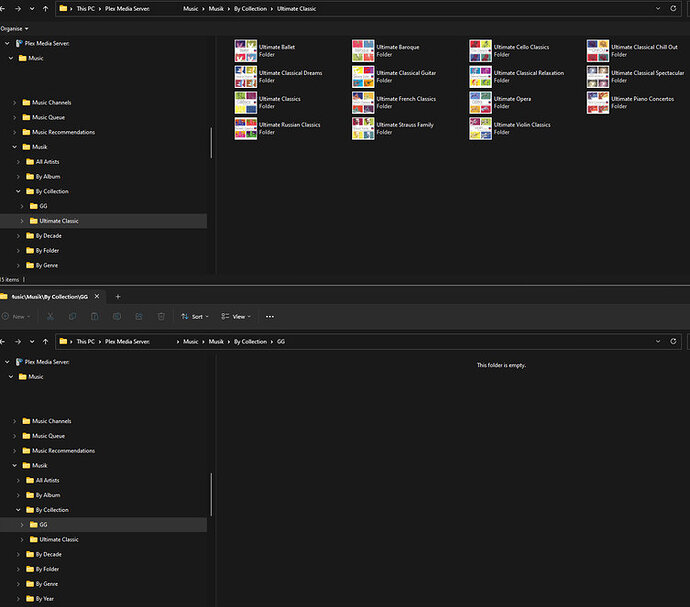Click Ultimate Classic breadcrumb in top window
Screen dimensions: 690x607
point(297,9)
